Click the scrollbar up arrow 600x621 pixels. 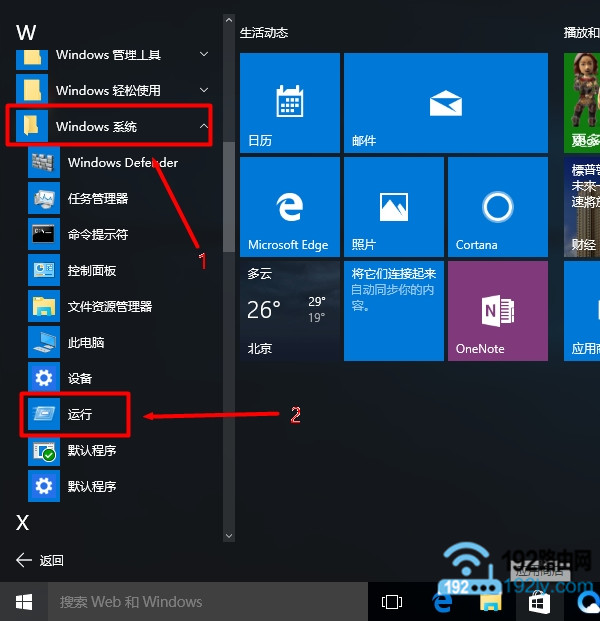229,20
